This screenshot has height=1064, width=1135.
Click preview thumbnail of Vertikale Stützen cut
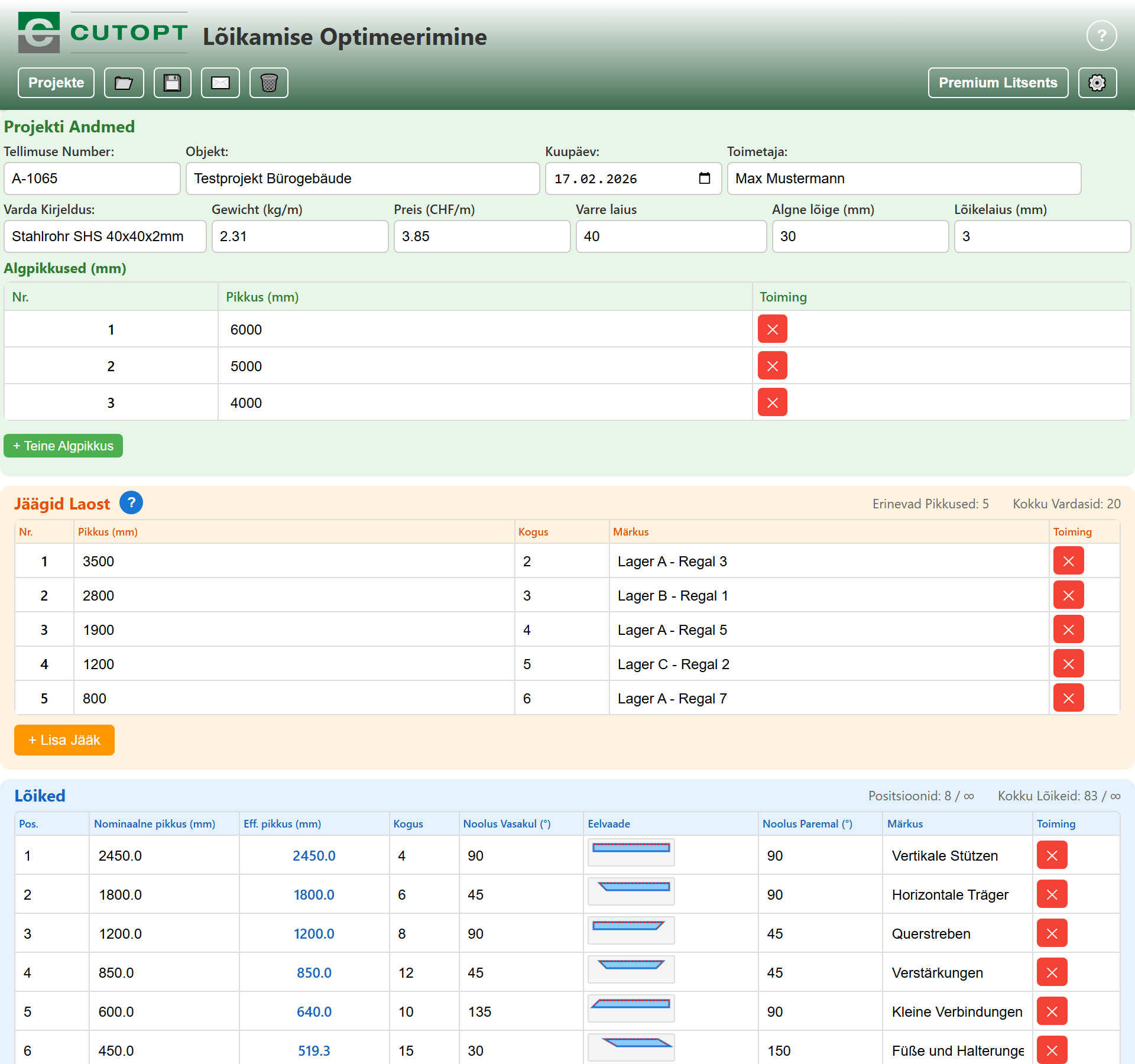[x=631, y=852]
